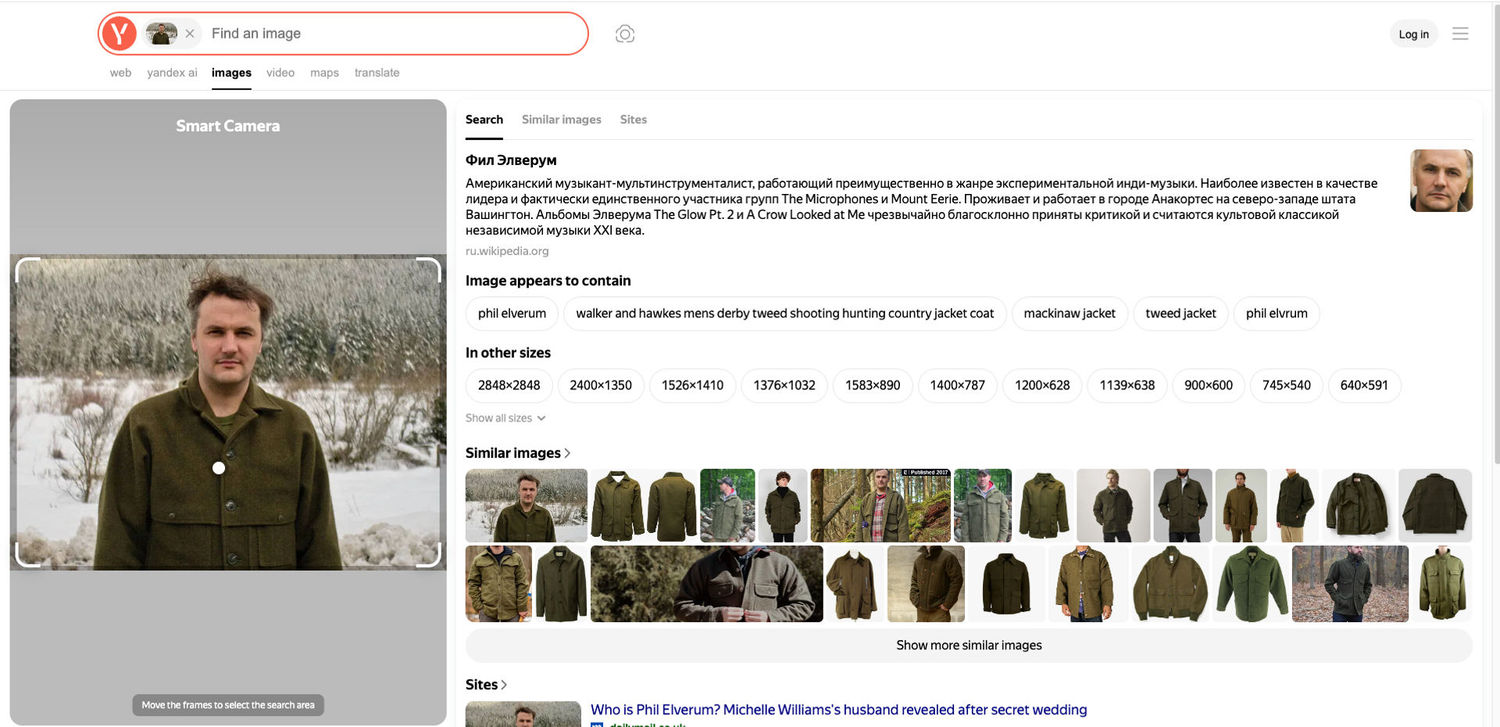
Task: Remove the uploaded image from search box
Action: point(190,34)
